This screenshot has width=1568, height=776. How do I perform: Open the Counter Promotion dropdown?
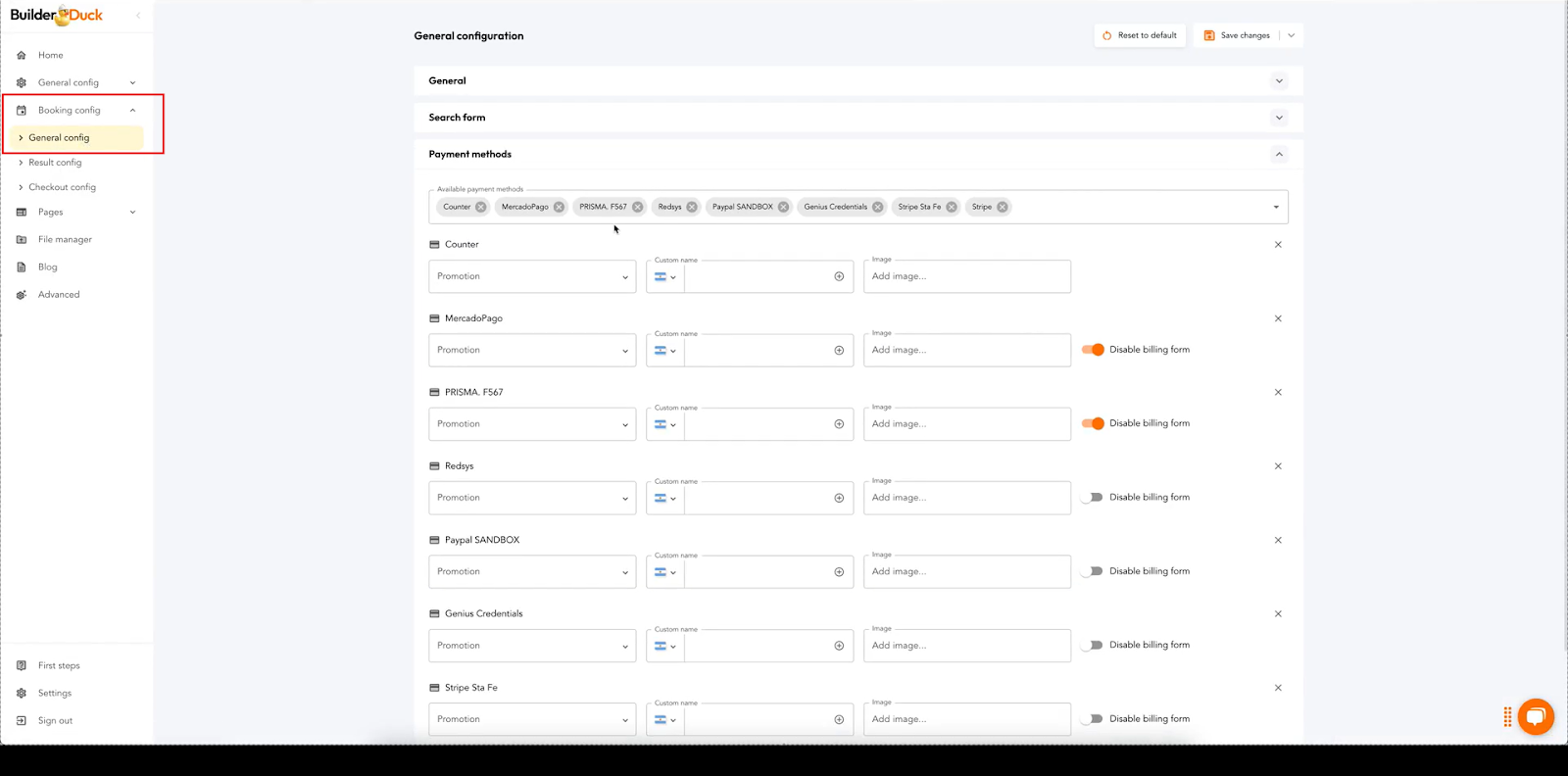tap(532, 276)
